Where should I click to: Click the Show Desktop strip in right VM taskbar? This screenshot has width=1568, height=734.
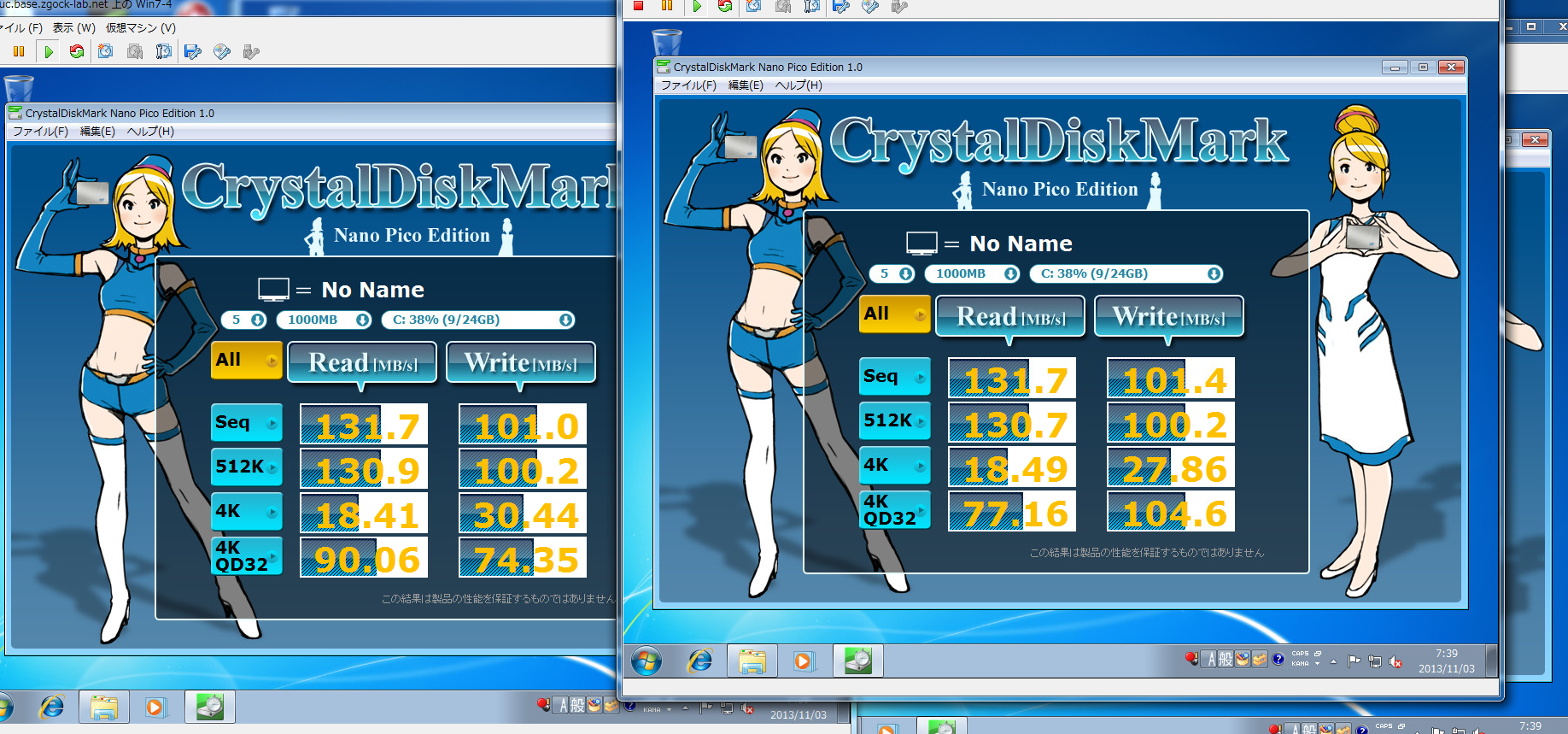pyautogui.click(x=1492, y=661)
